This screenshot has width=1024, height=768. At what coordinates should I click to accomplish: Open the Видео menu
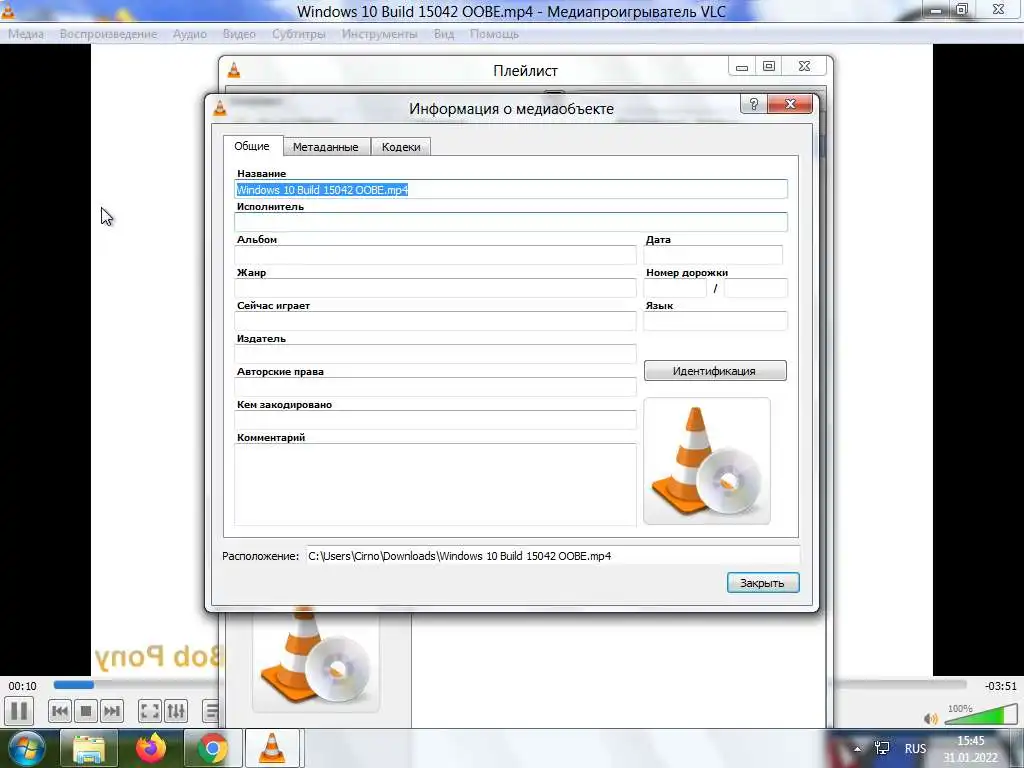coord(239,34)
